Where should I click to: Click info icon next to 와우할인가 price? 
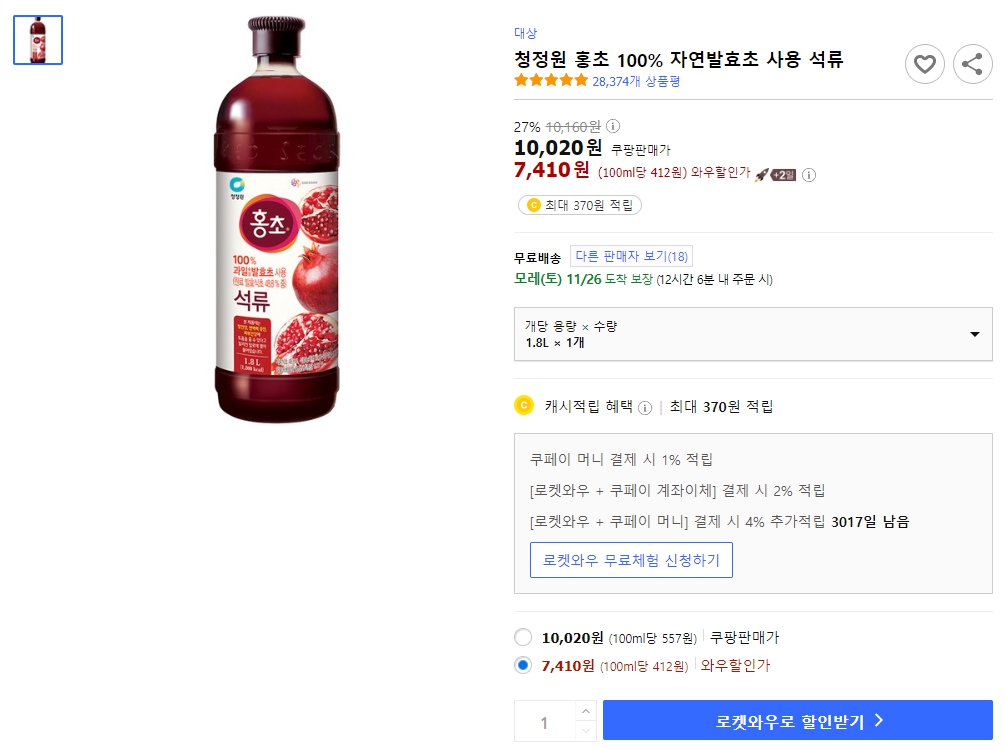point(808,175)
